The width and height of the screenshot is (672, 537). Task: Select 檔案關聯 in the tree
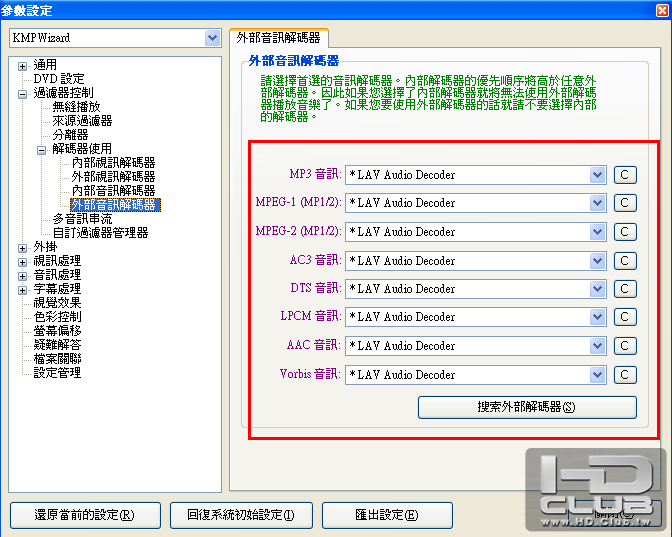point(57,359)
